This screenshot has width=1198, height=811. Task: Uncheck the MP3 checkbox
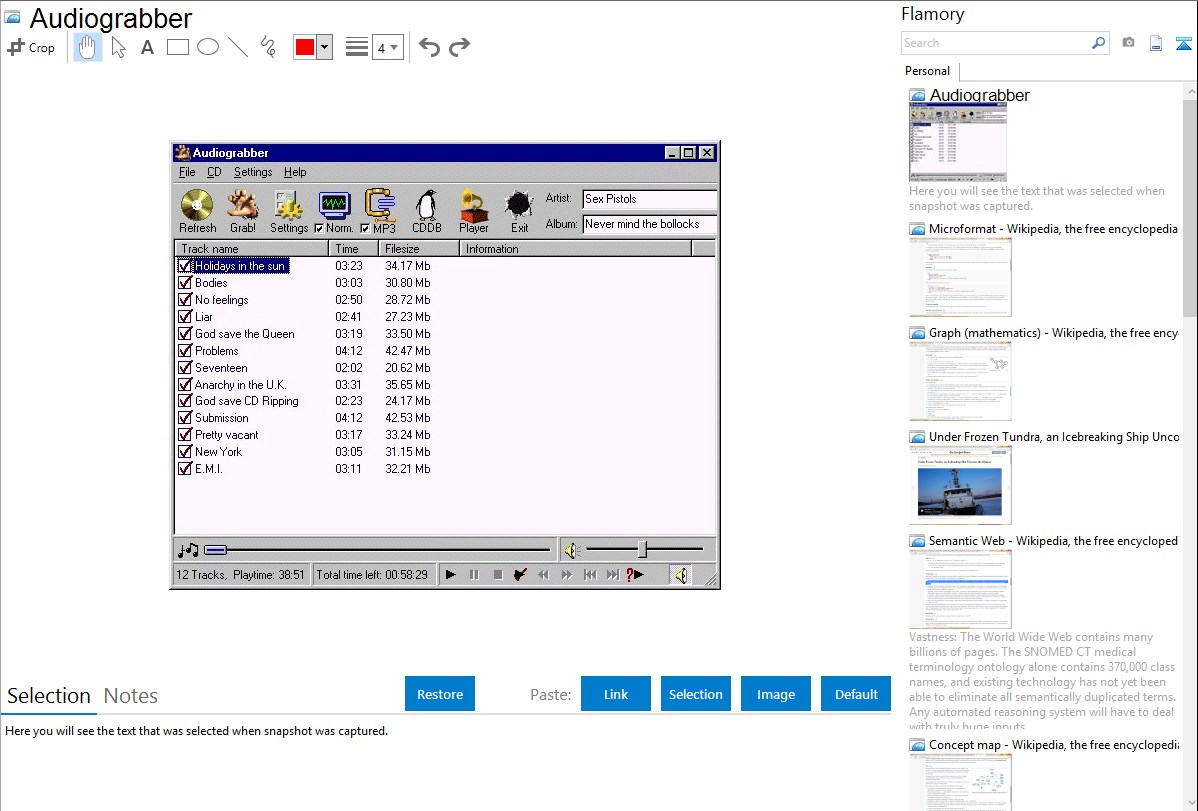[x=365, y=228]
